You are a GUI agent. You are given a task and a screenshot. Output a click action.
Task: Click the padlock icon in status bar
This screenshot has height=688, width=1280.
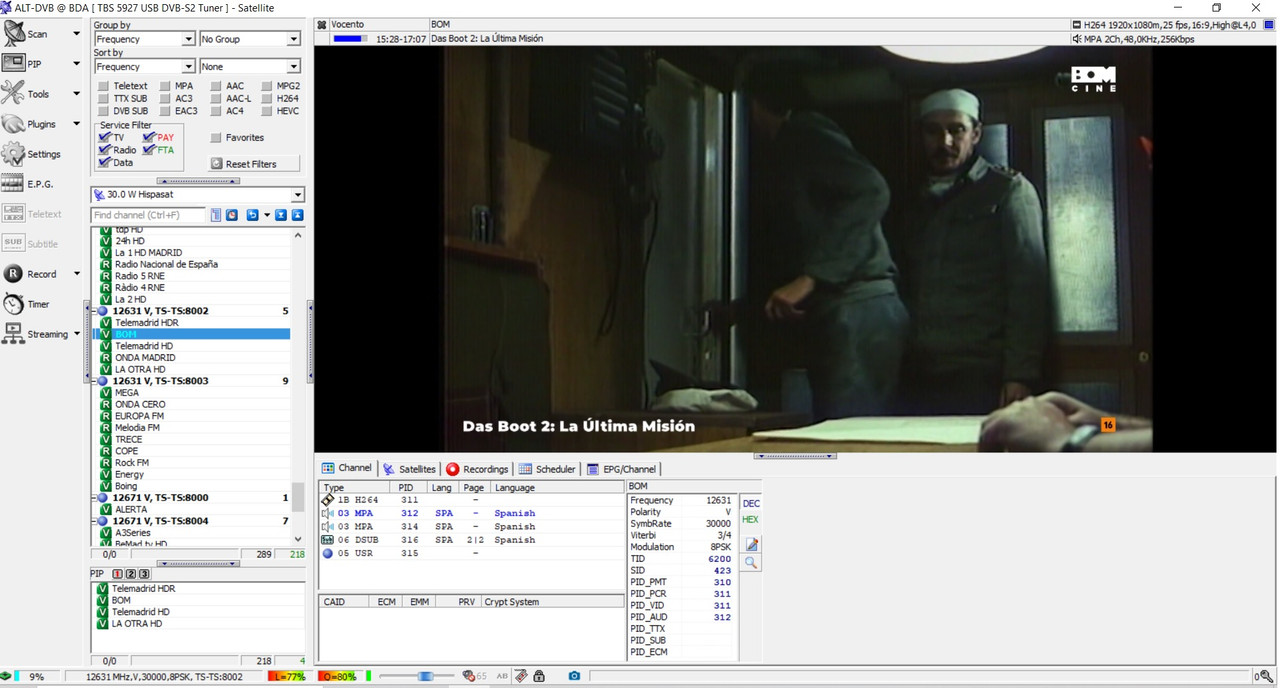click(x=539, y=677)
